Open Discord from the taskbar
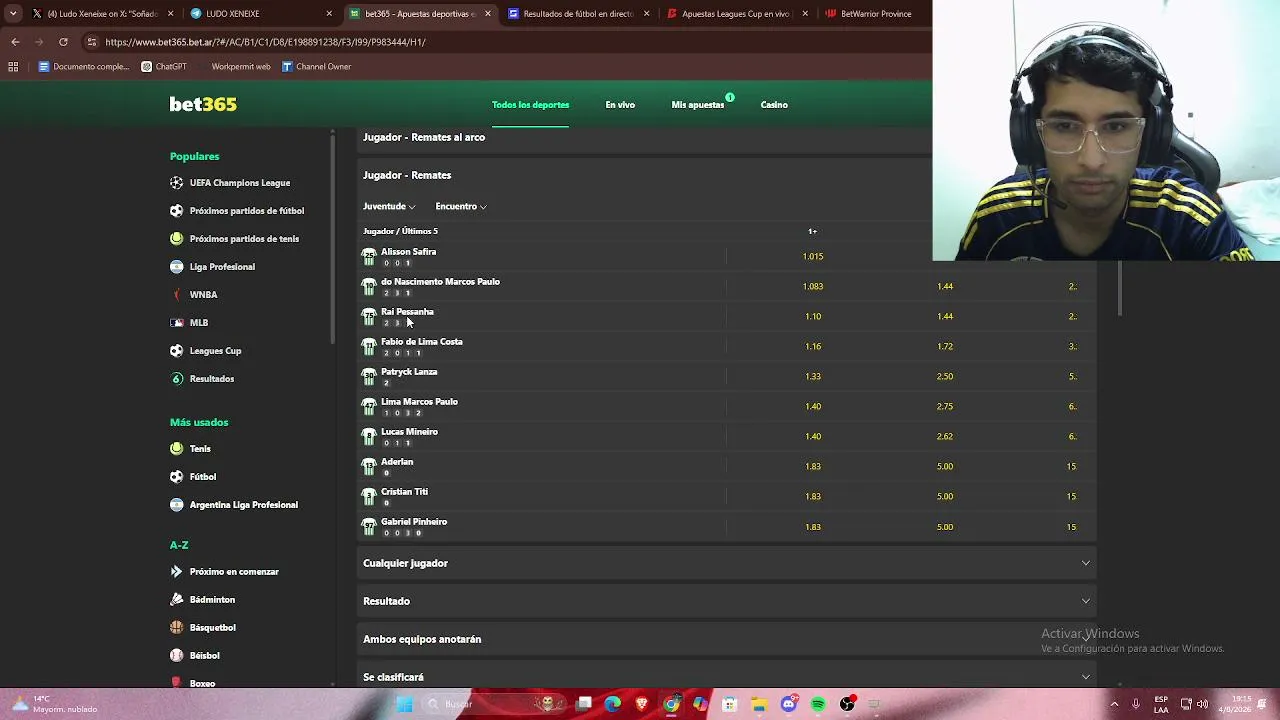Screen dimensions: 1280x720 pyautogui.click(x=789, y=704)
